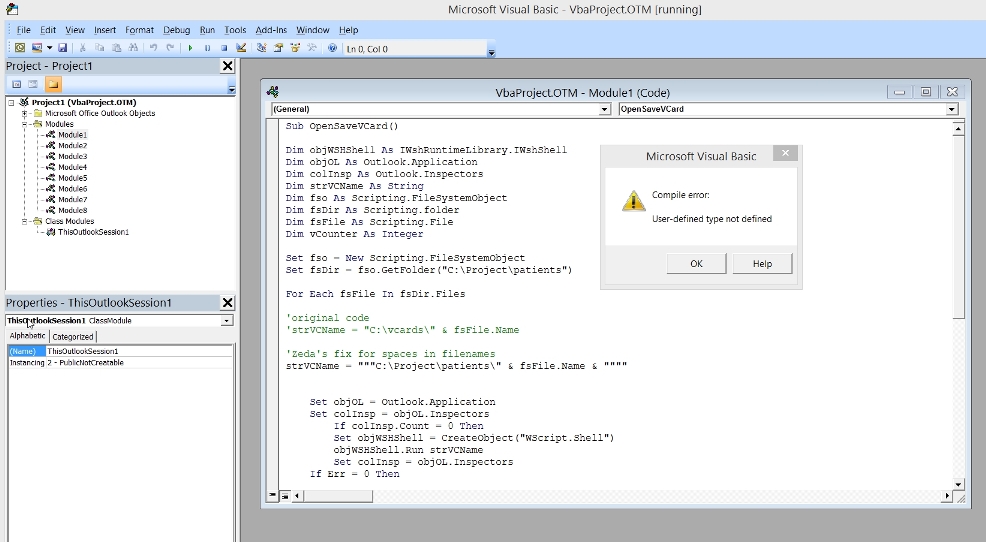Select ThisOutlookSession1 class module in tree
This screenshot has width=986, height=542.
point(93,232)
